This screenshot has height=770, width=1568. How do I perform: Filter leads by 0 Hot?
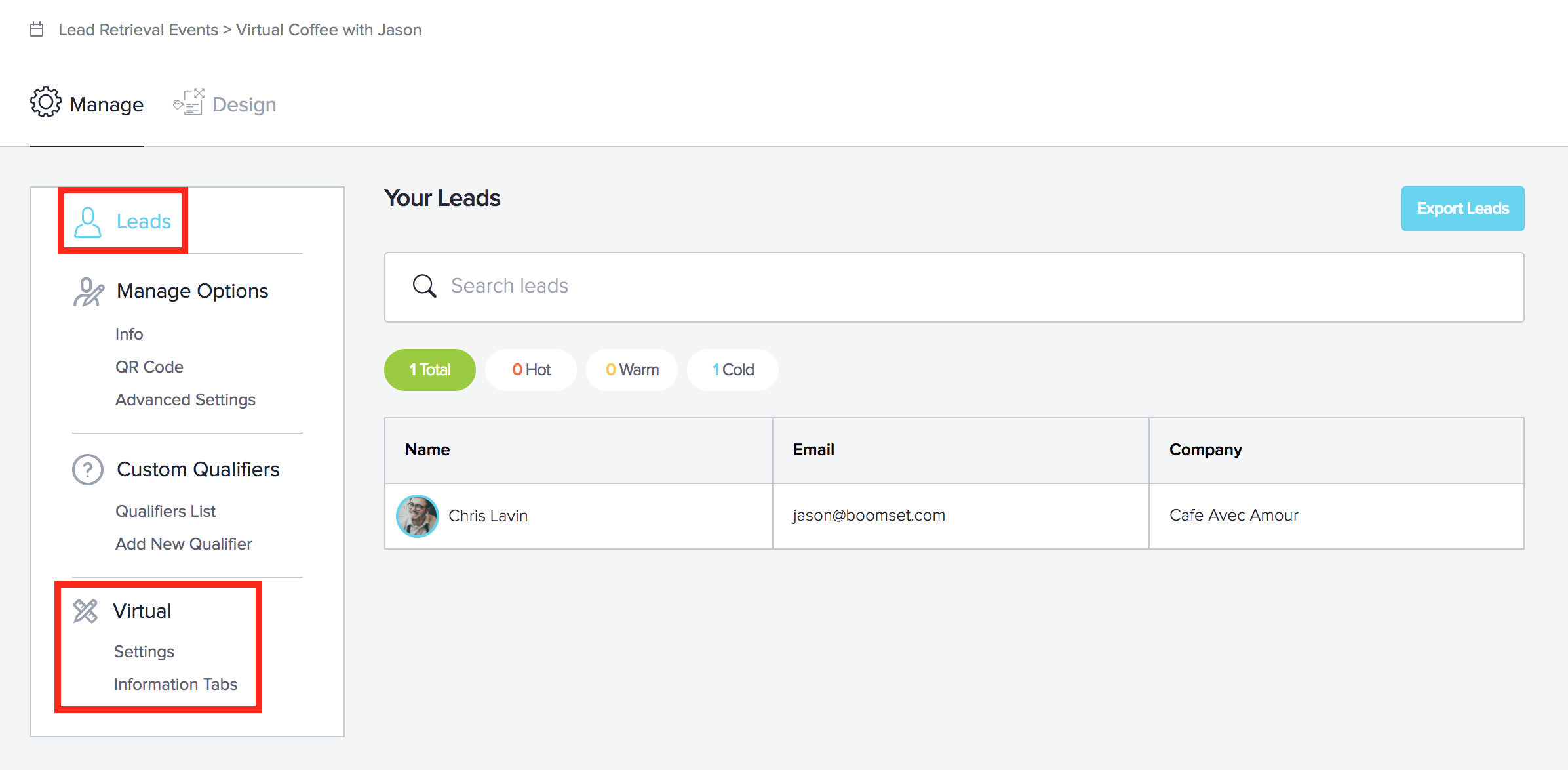pos(531,370)
